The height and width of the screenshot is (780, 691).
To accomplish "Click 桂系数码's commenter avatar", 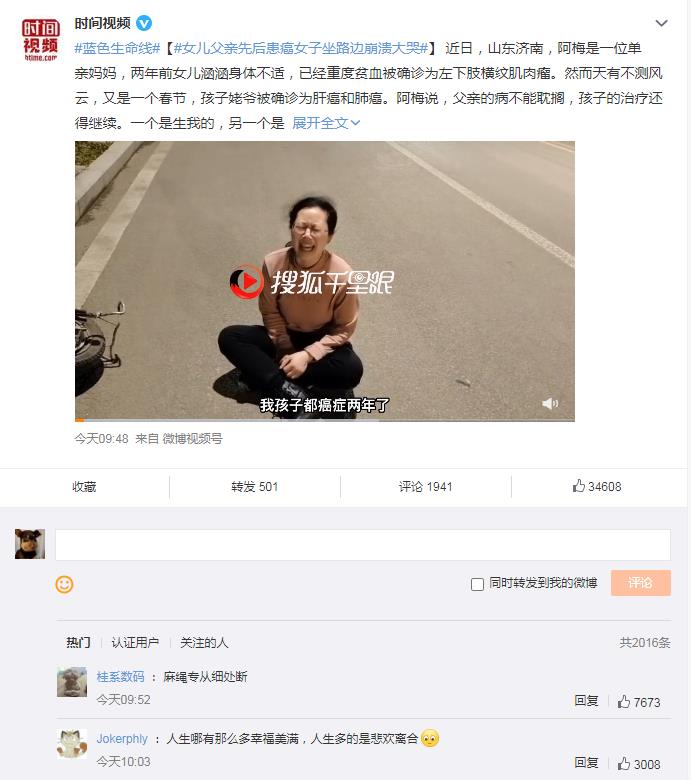I will (72, 682).
